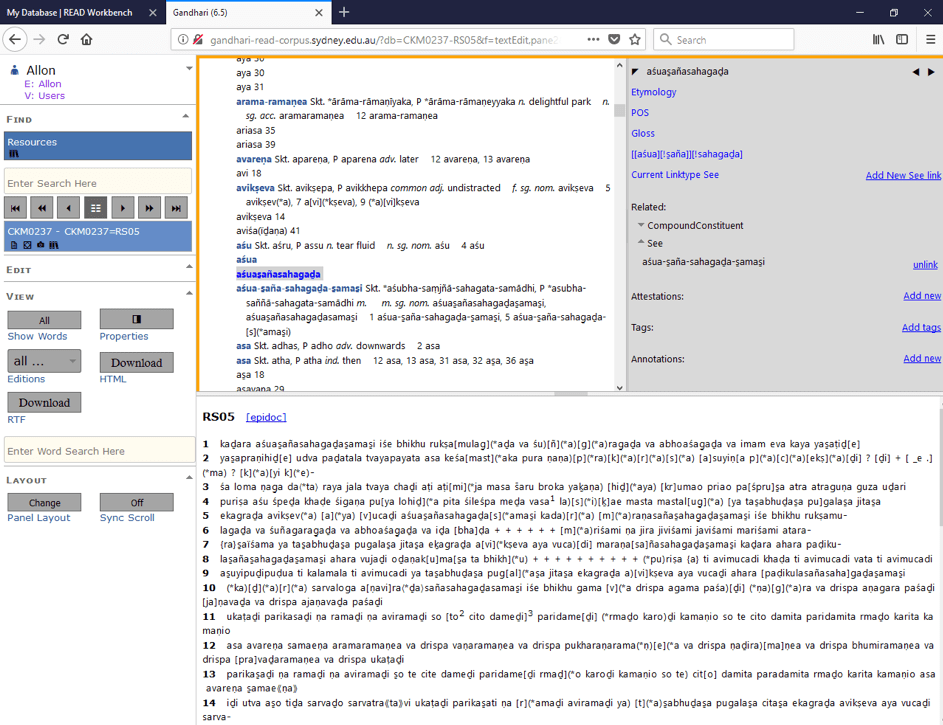Go to previous headword with left arrow
Image resolution: width=943 pixels, height=725 pixels.
click(x=915, y=72)
